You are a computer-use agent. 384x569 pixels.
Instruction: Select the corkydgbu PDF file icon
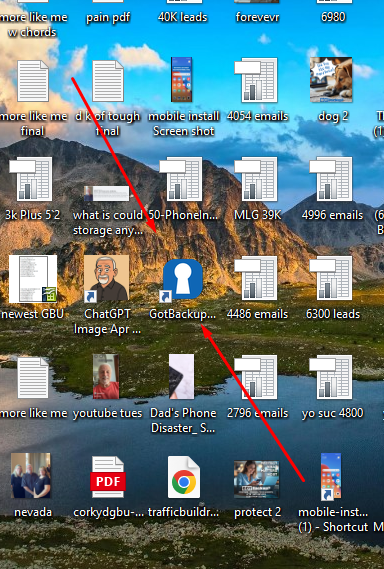(107, 478)
